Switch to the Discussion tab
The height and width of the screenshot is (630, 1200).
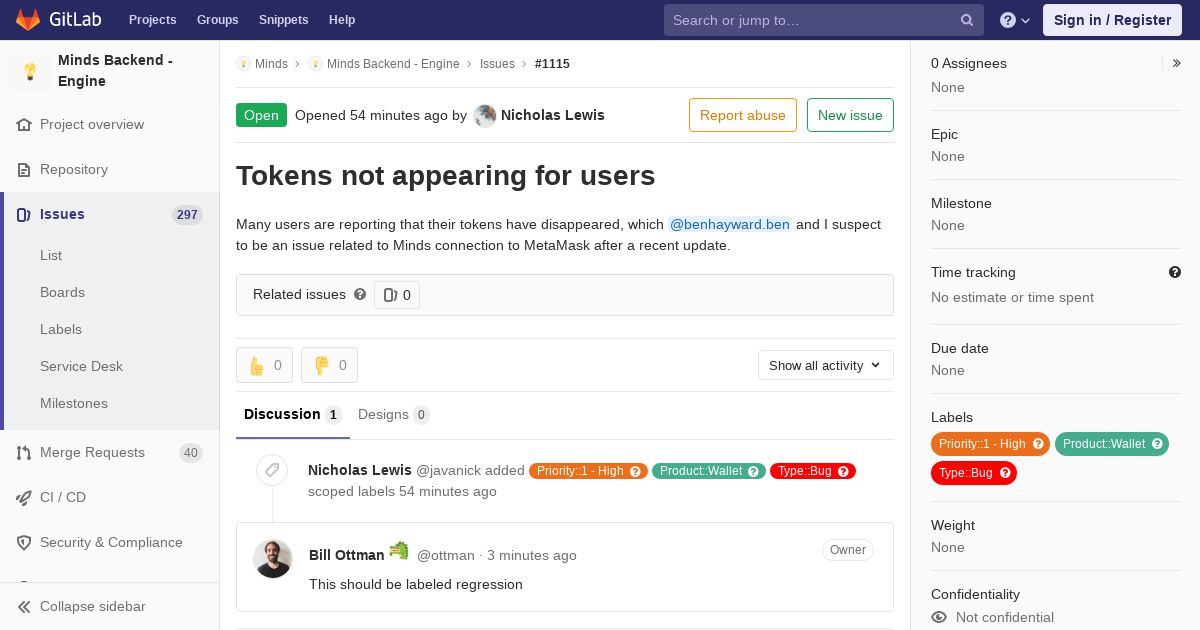coord(293,415)
